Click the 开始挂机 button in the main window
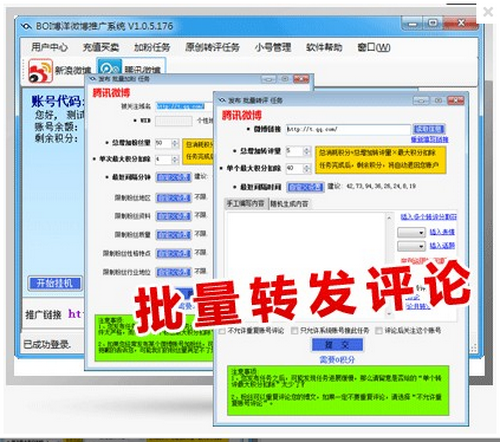 (55, 283)
